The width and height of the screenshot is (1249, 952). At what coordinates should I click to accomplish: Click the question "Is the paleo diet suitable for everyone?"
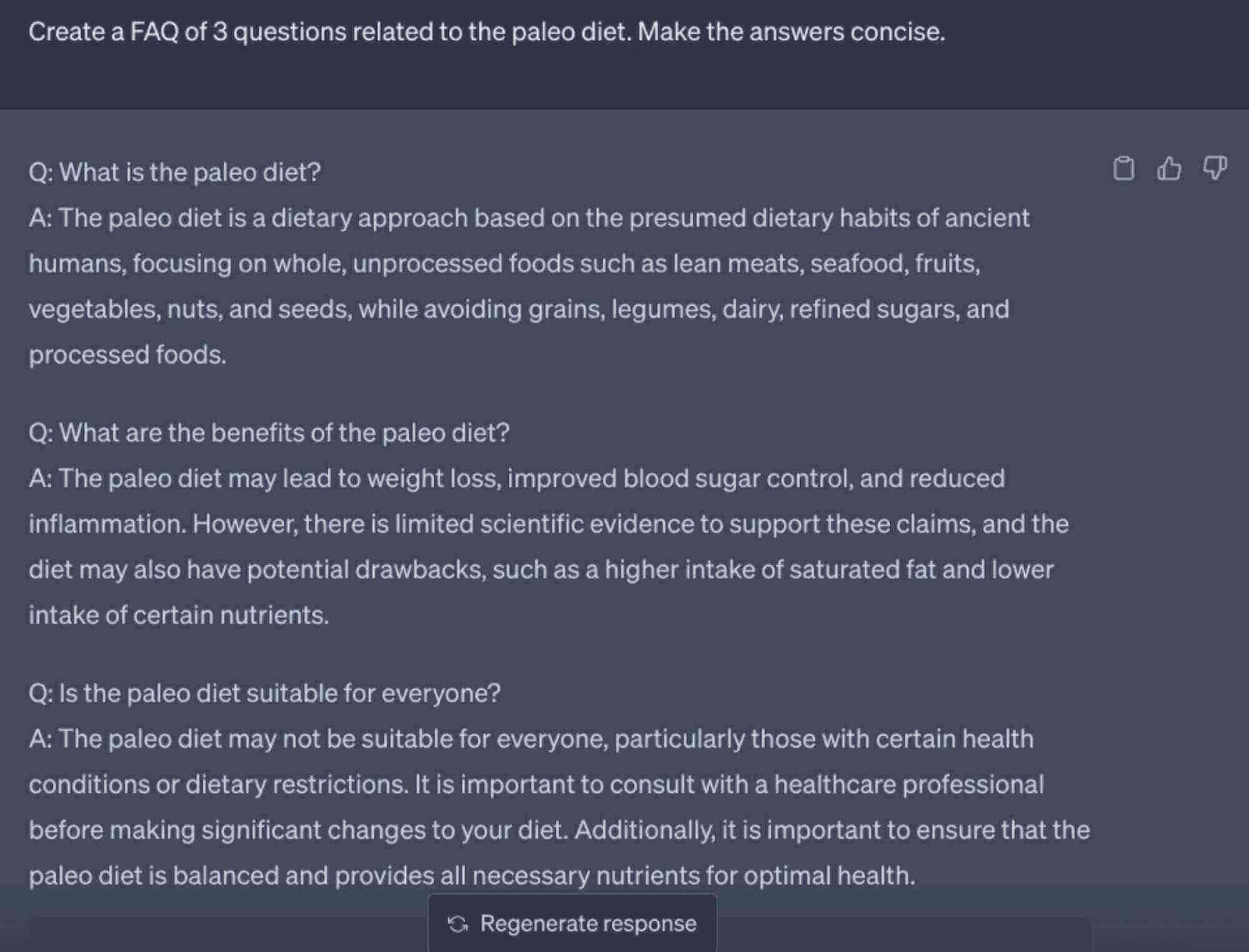click(x=265, y=693)
